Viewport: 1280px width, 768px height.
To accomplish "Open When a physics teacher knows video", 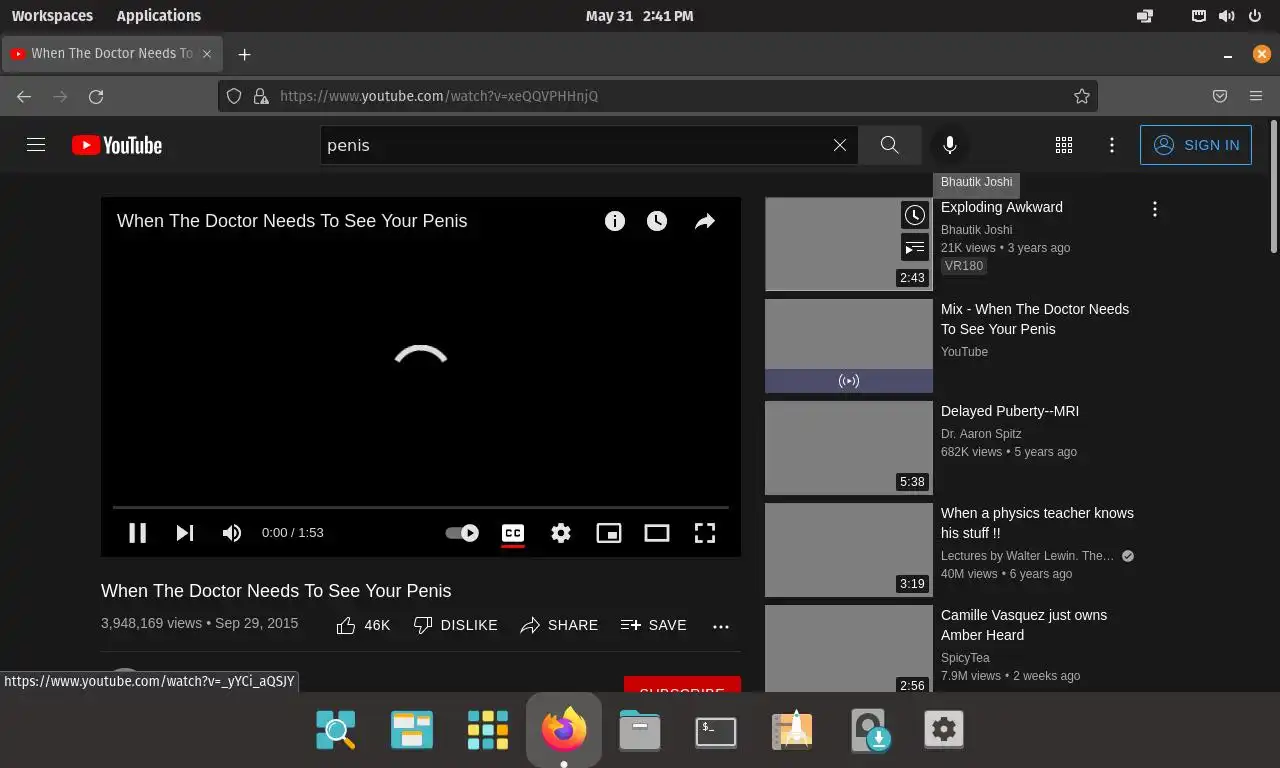I will tap(1037, 523).
